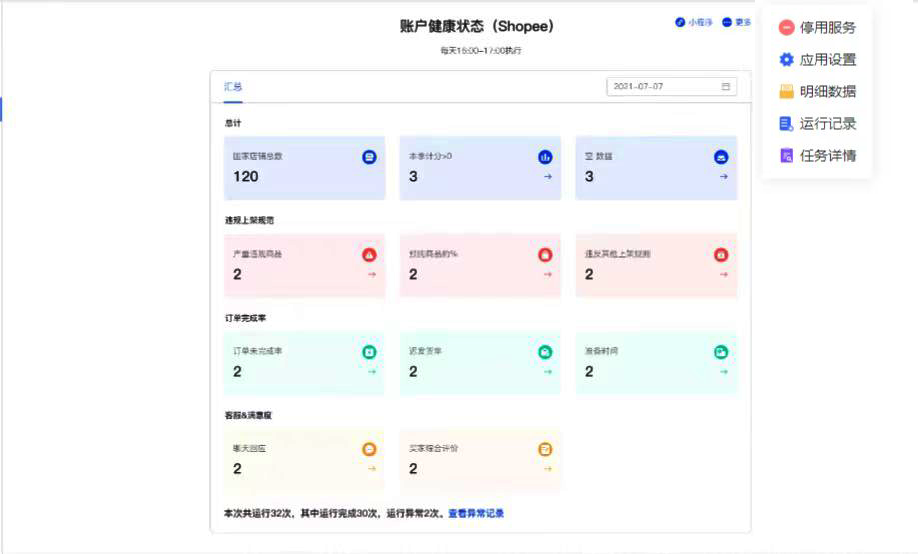Switch to the 汇总 tab
918x554 pixels.
click(x=233, y=87)
